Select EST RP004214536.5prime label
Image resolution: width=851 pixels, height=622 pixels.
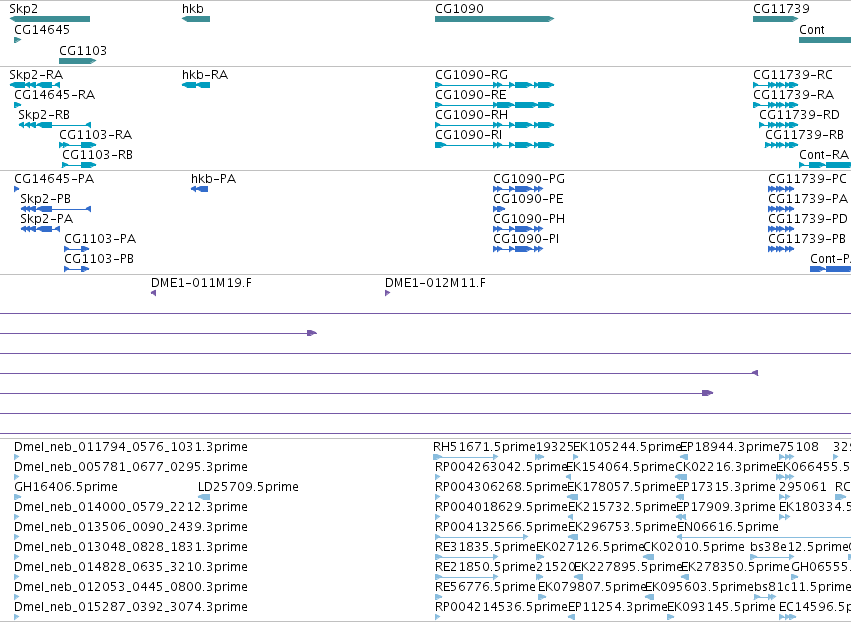(501, 608)
